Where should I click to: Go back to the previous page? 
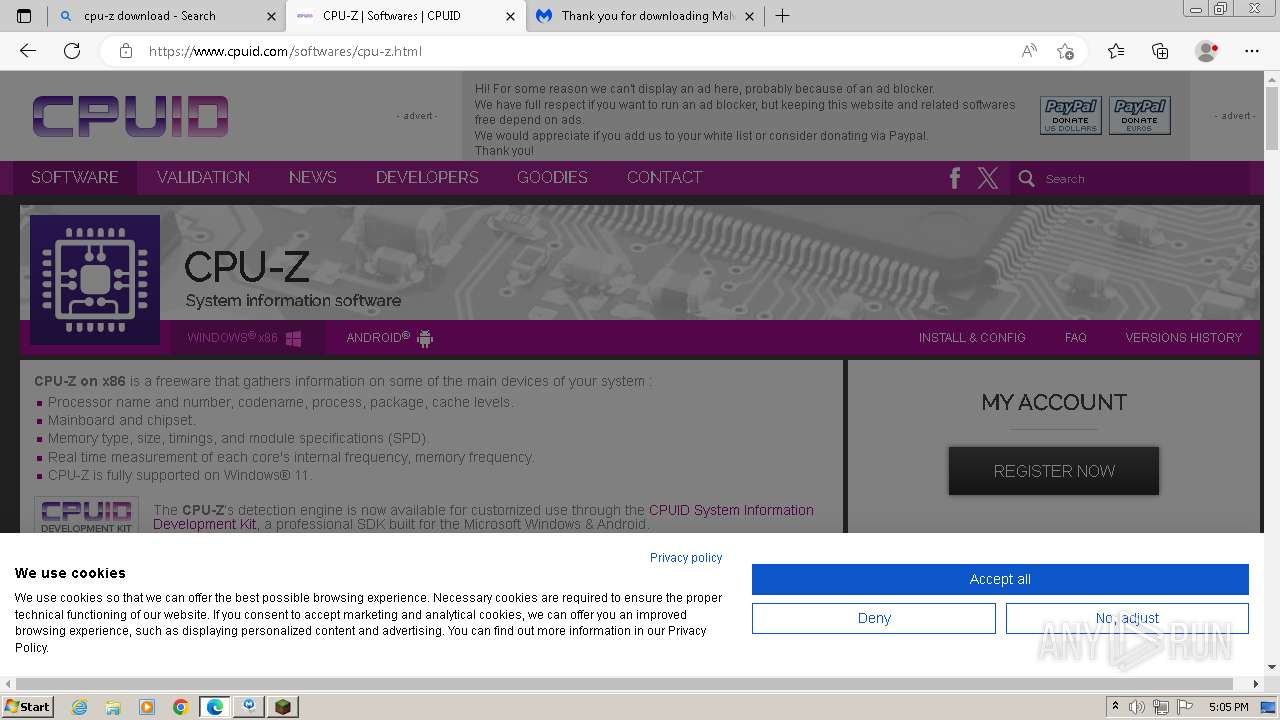click(x=28, y=51)
